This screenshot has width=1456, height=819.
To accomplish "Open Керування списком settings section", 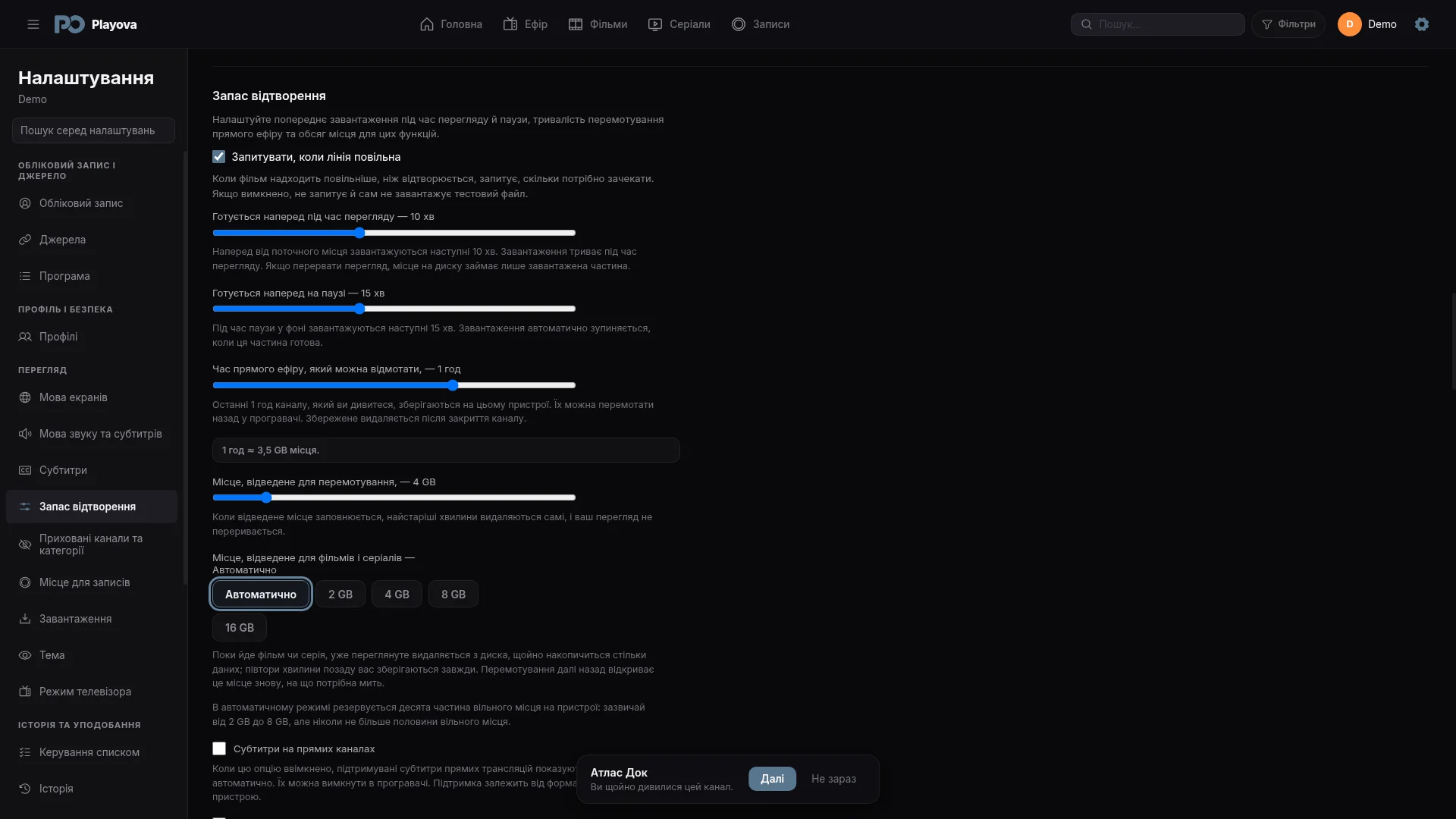I will 92,752.
